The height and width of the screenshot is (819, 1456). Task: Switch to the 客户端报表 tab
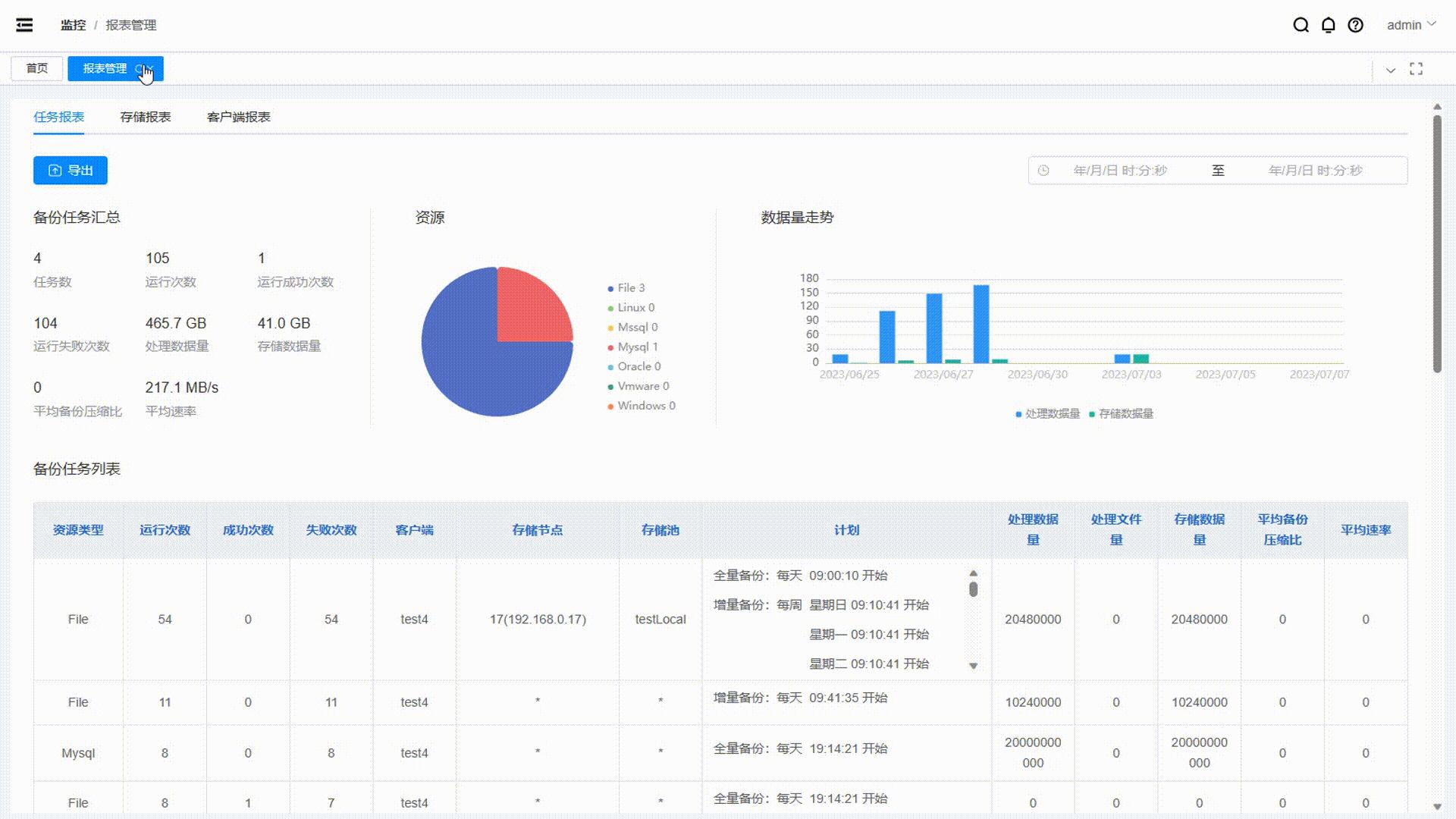pyautogui.click(x=239, y=118)
